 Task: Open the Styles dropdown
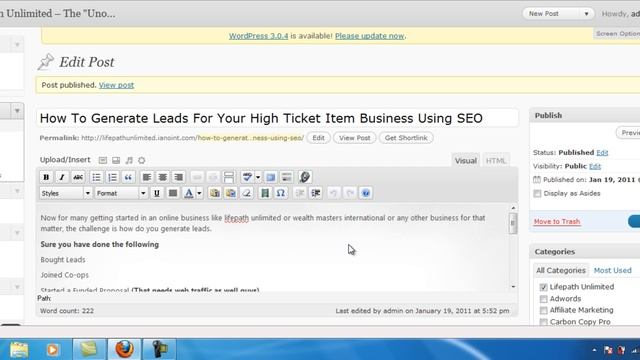coord(65,193)
